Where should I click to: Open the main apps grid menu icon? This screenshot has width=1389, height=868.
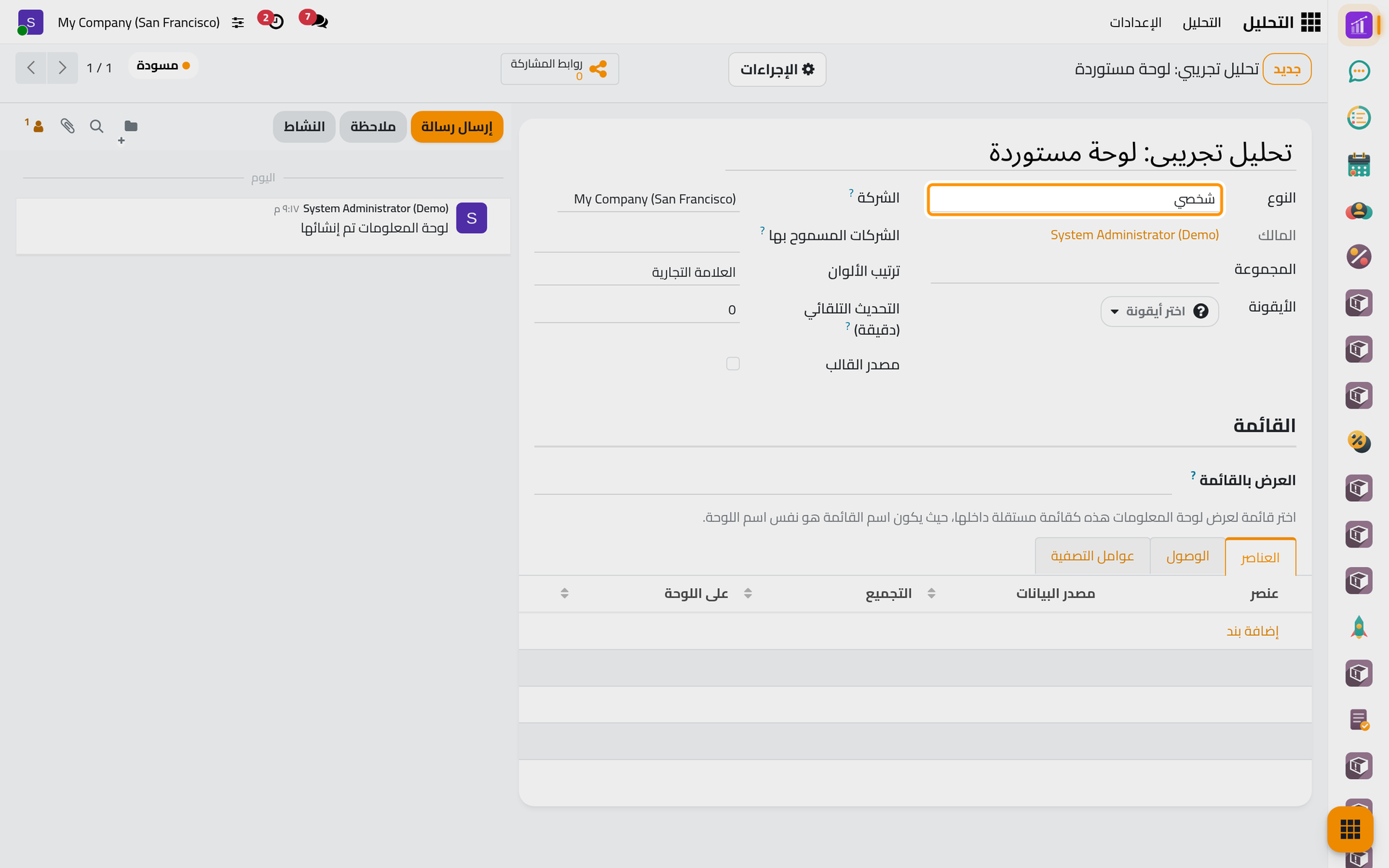coord(1310,22)
